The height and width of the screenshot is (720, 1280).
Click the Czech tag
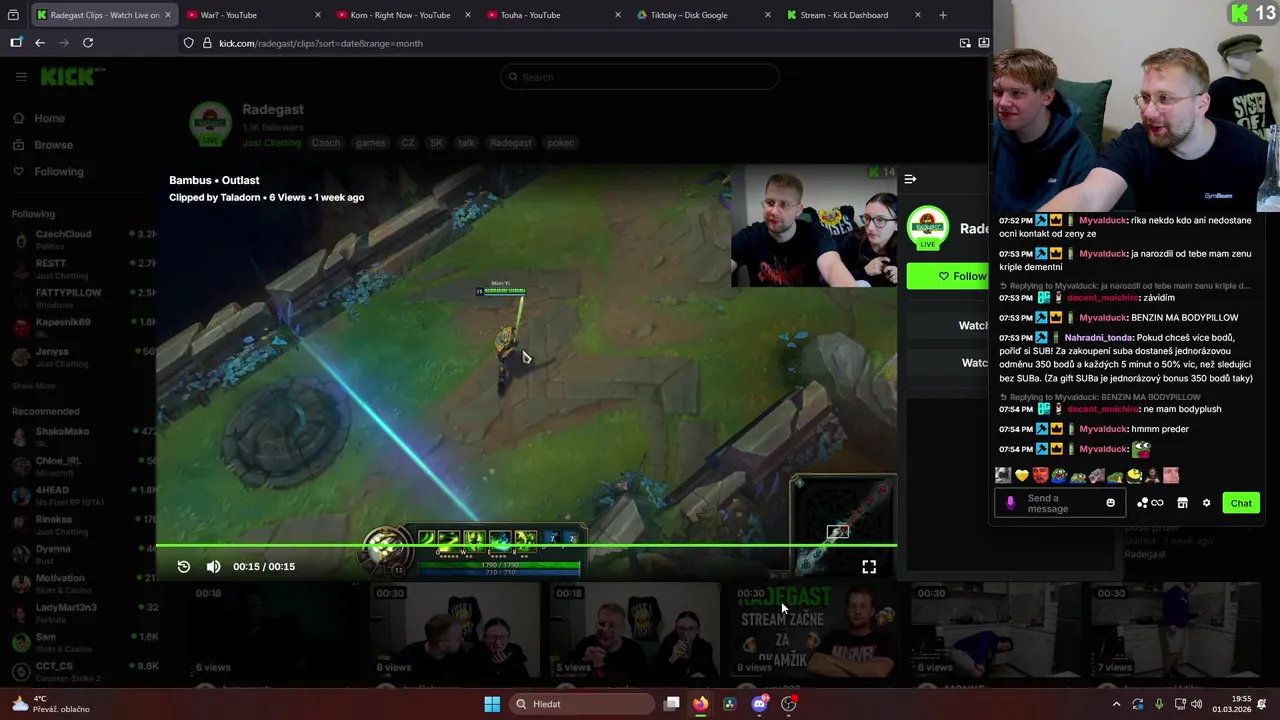point(326,143)
